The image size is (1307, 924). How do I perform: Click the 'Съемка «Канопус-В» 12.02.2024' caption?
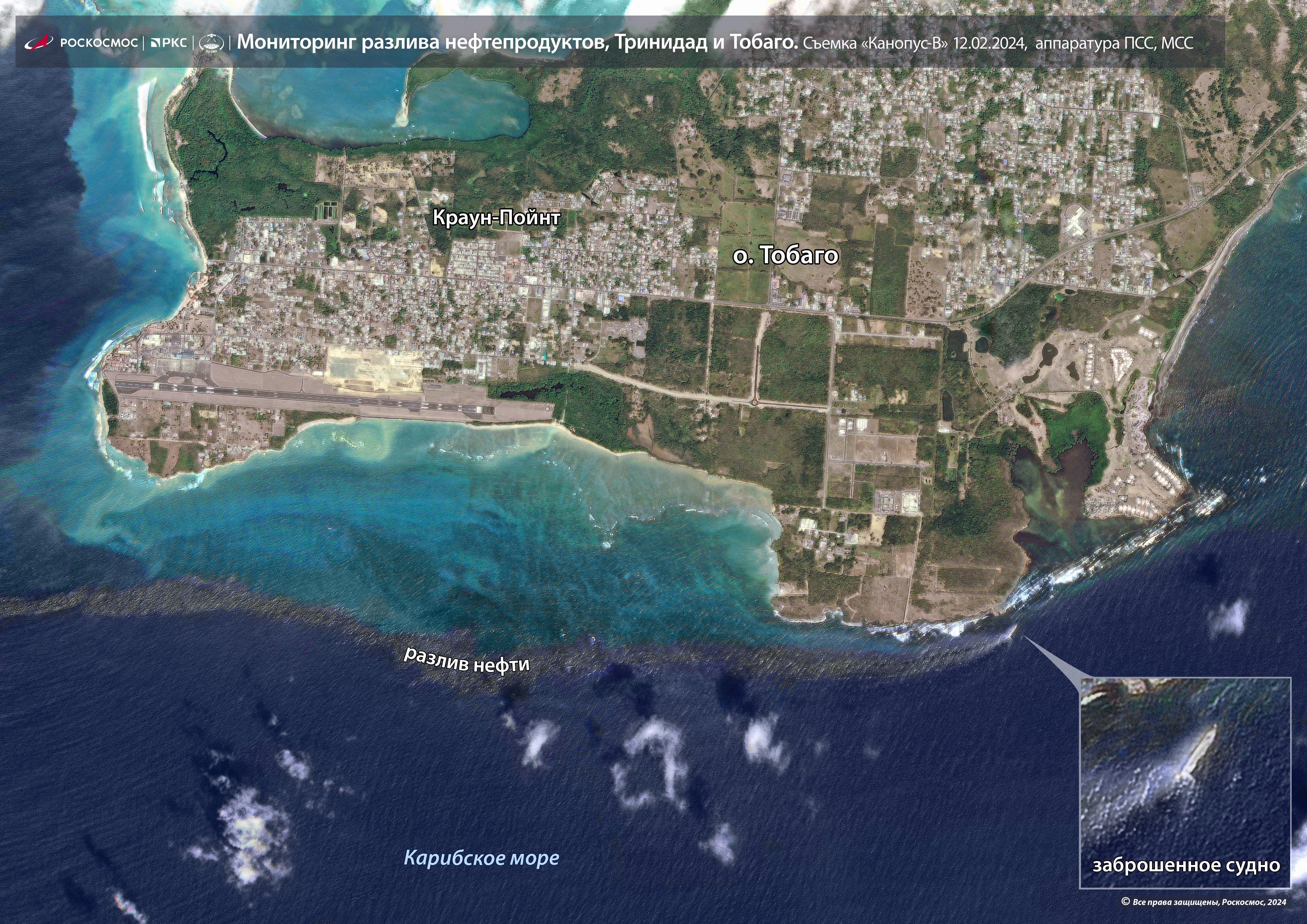(x=915, y=43)
